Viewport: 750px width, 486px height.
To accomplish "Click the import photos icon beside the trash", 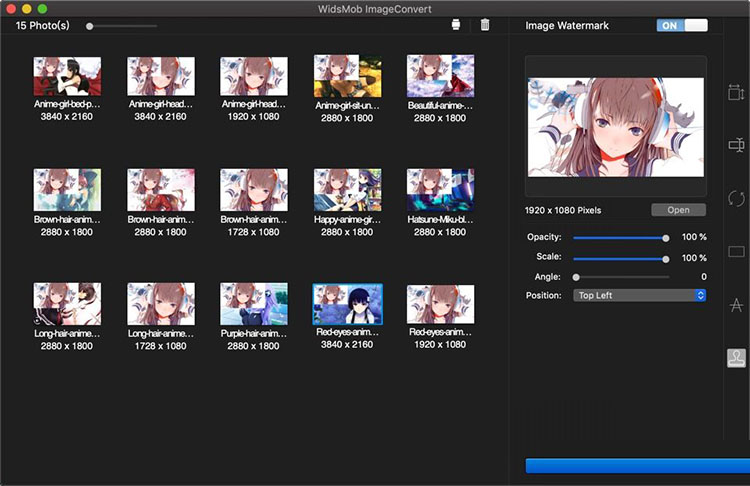I will [456, 25].
